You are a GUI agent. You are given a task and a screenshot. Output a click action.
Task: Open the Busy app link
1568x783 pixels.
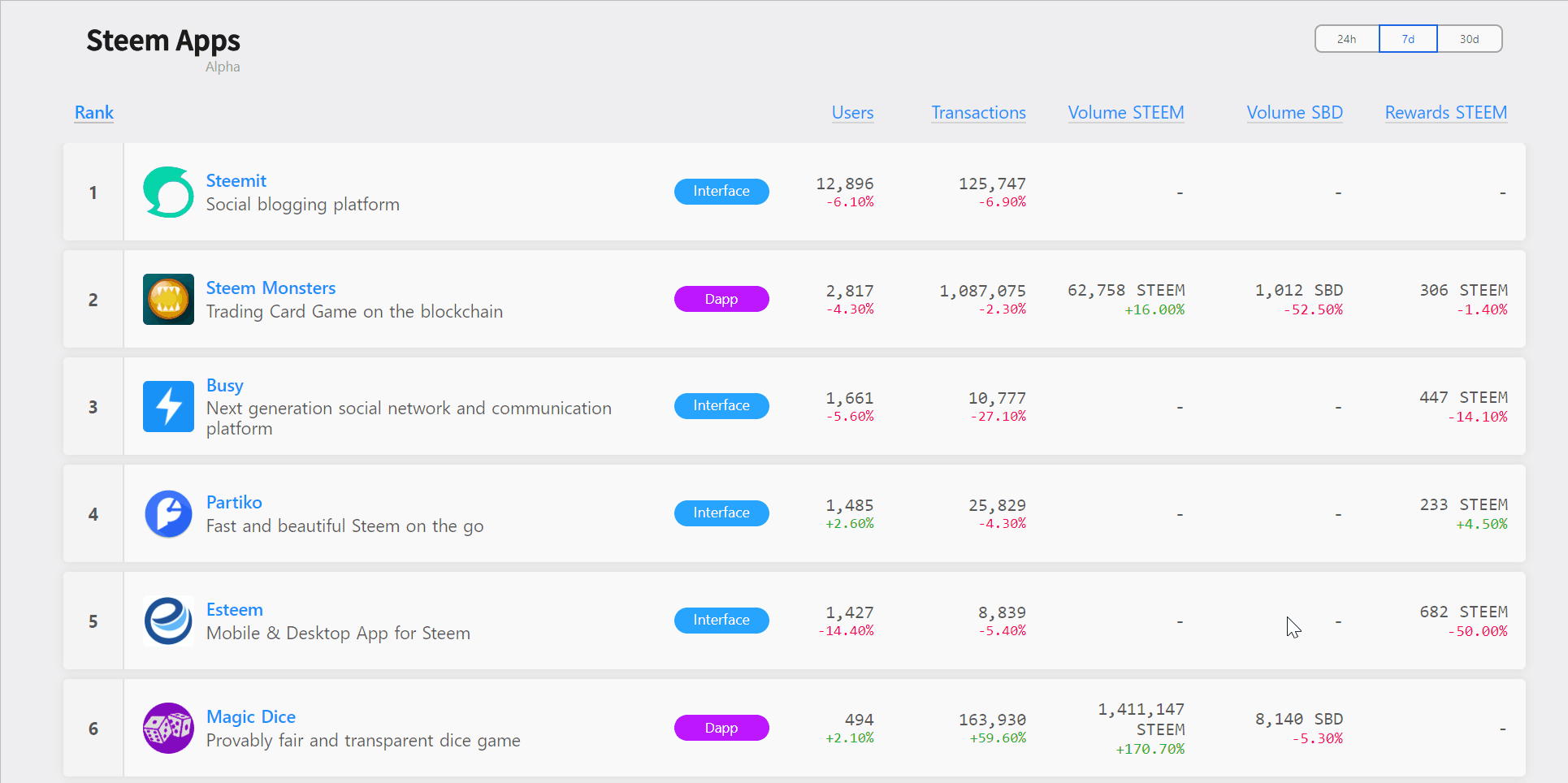(224, 386)
